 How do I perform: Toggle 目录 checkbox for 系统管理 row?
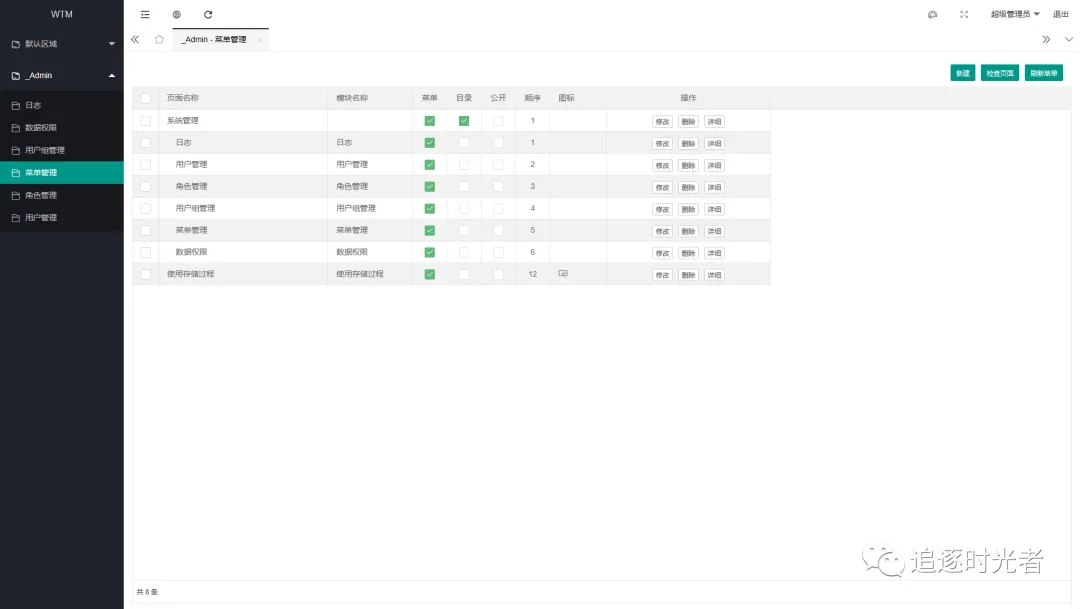coord(464,121)
